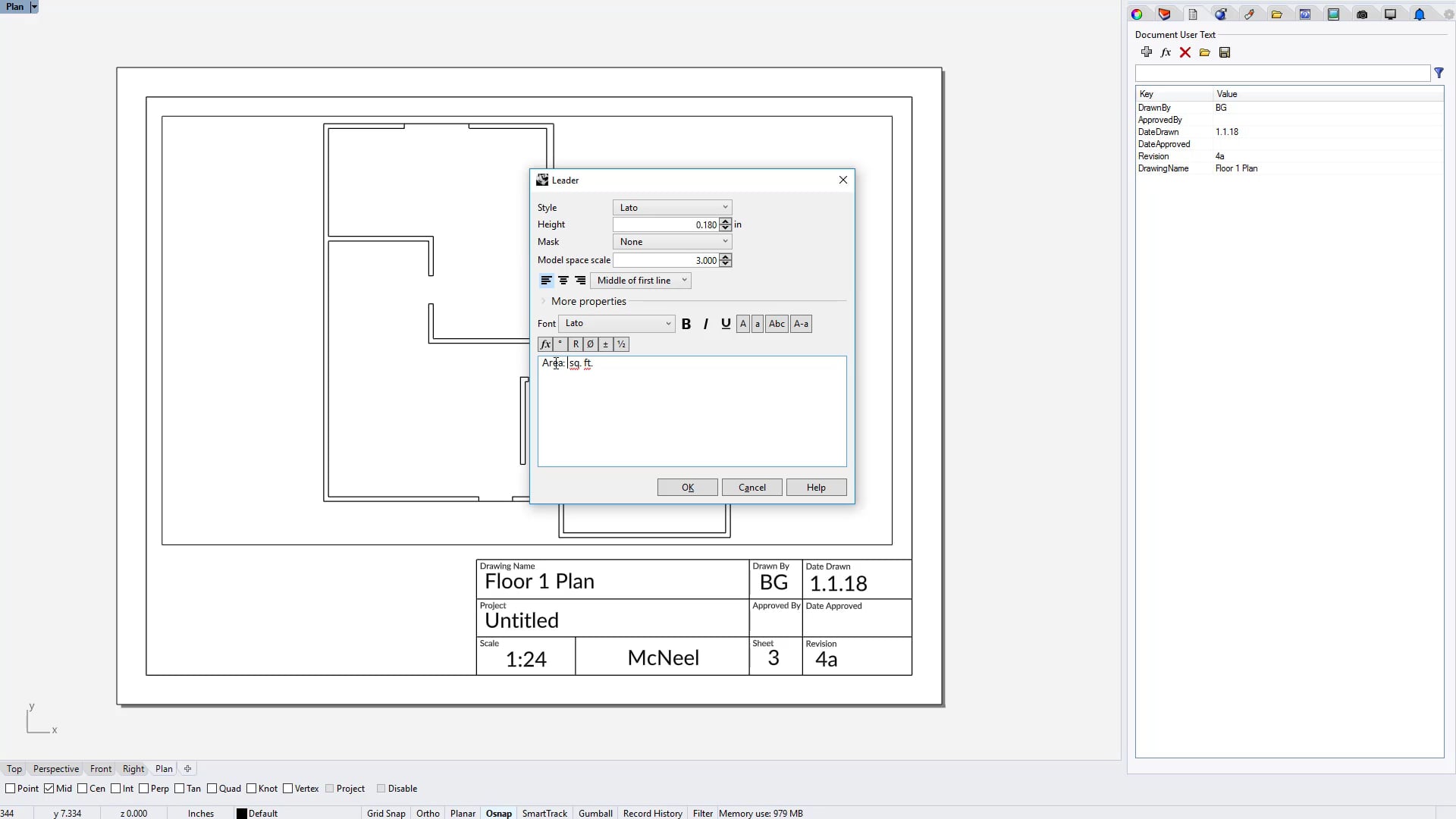The height and width of the screenshot is (819, 1456).
Task: Enable the Point osnap checkbox
Action: click(x=9, y=789)
